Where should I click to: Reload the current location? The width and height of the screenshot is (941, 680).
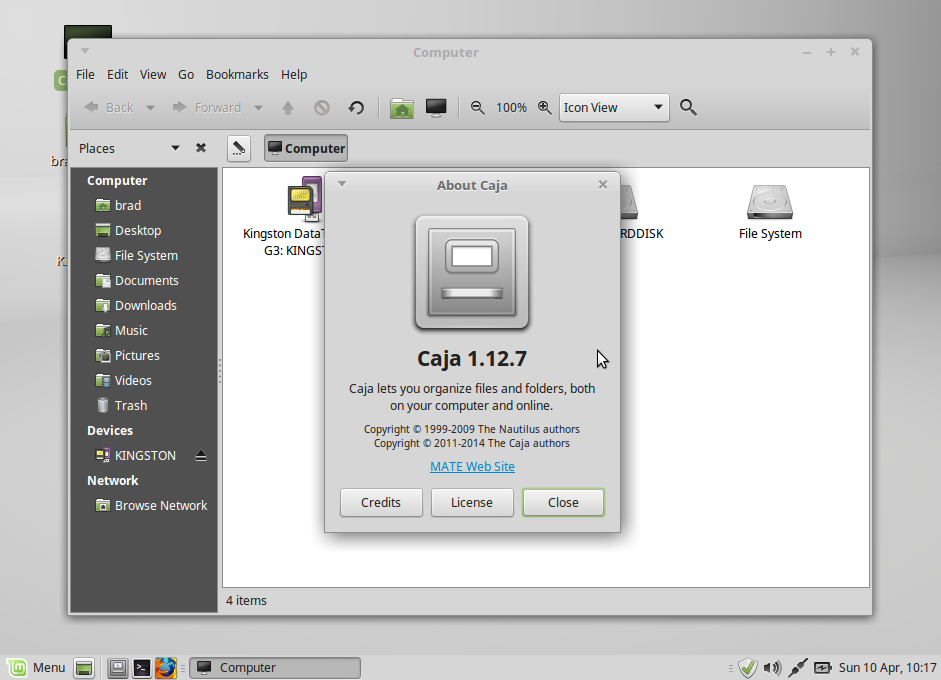tap(356, 108)
